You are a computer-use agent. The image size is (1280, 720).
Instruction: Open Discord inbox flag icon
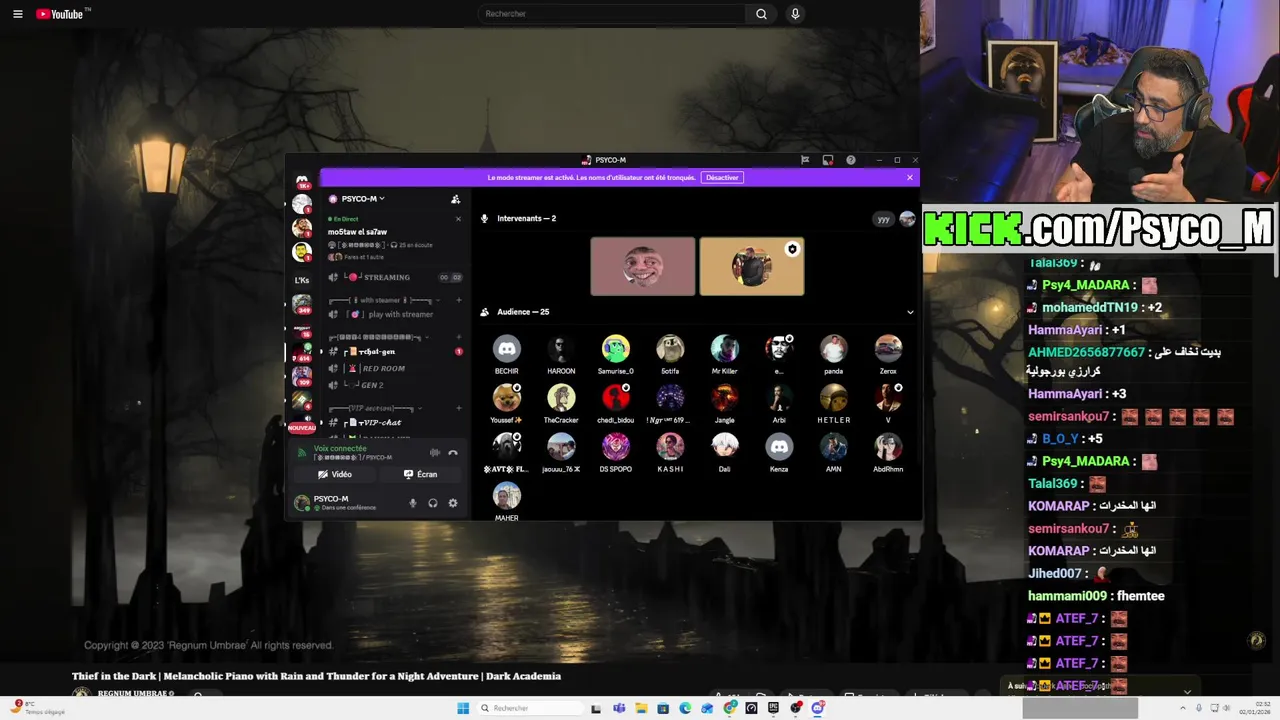pyautogui.click(x=805, y=160)
